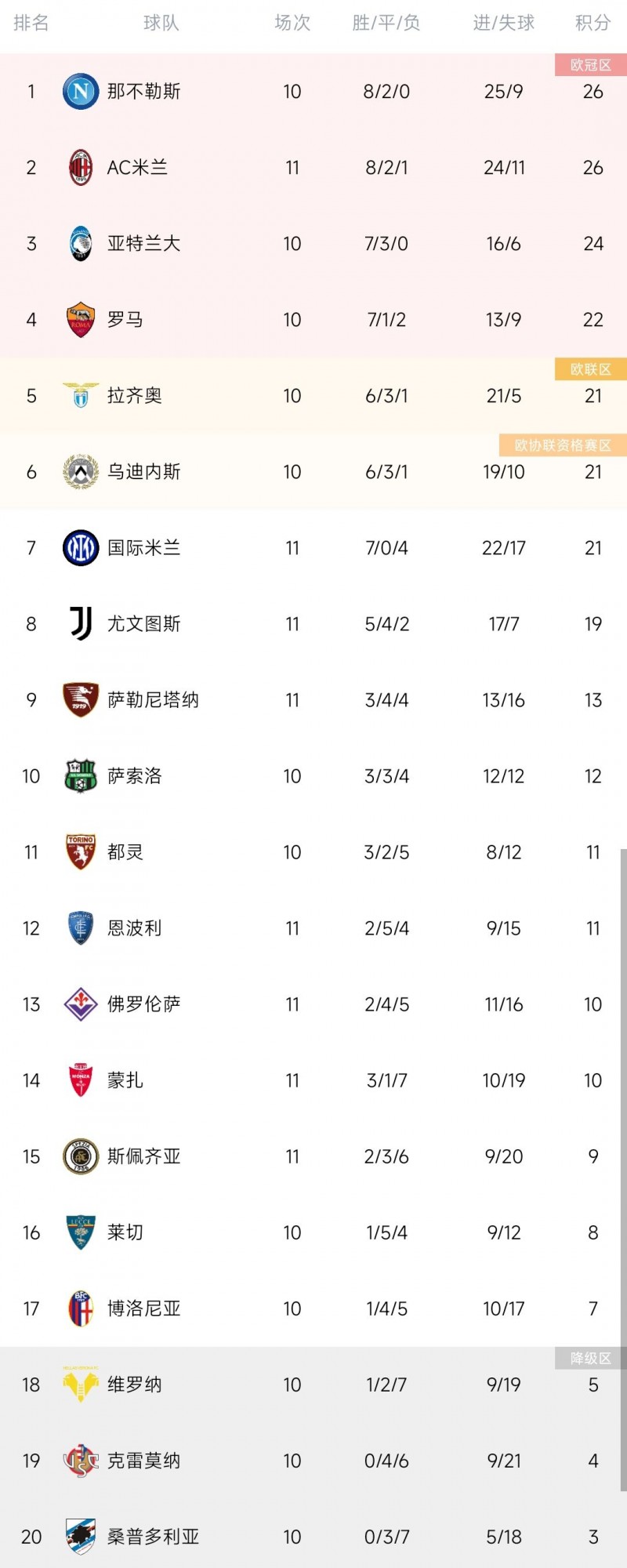This screenshot has width=627, height=1568.
Task: Click the AC米兰 club logo
Action: [80, 167]
